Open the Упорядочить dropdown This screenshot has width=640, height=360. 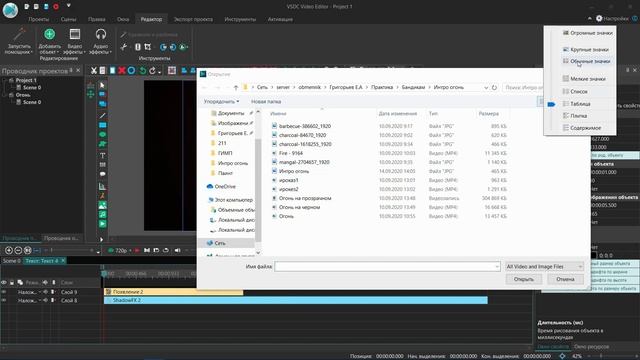[x=222, y=101]
